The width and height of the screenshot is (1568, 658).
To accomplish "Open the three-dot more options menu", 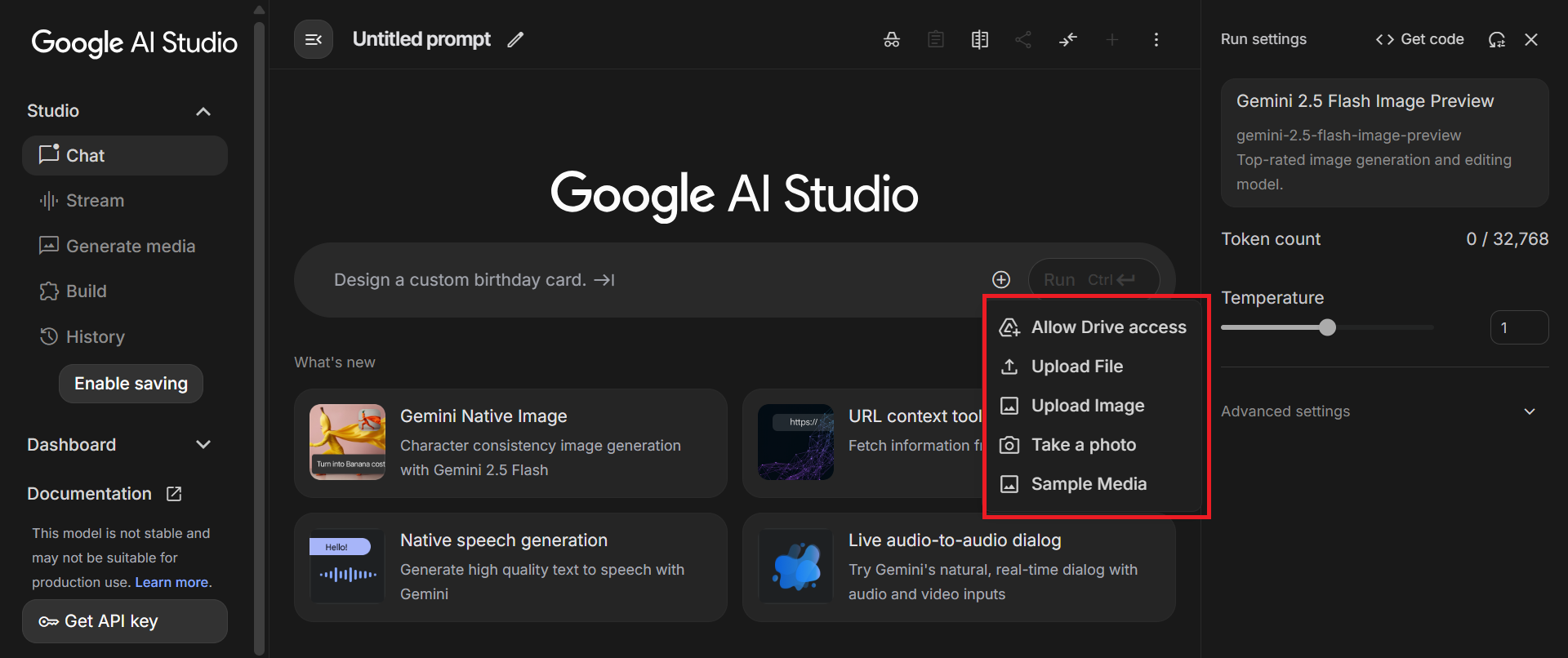I will tap(1156, 39).
